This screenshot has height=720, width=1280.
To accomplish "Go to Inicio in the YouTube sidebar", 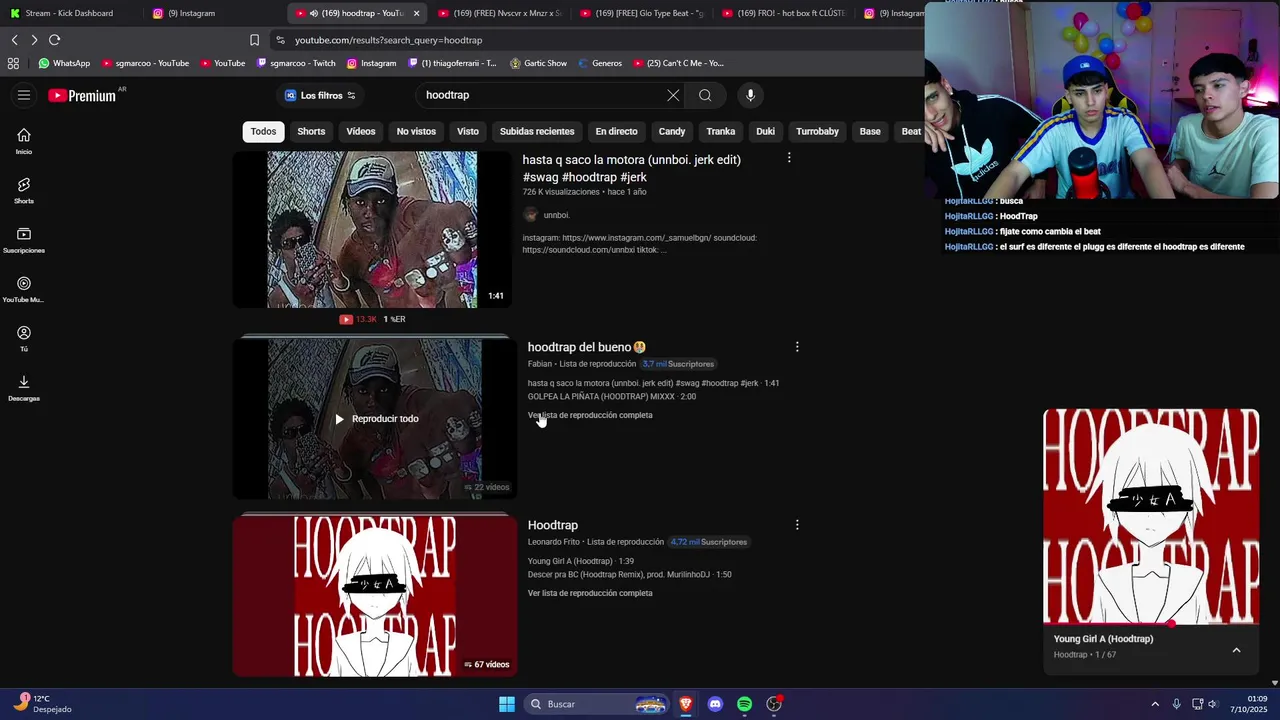I will pos(24,141).
